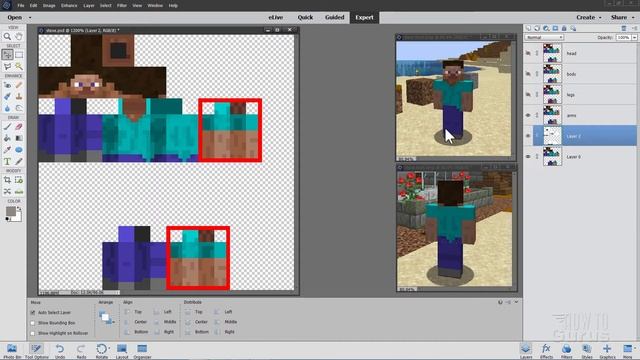640x360 pixels.
Task: Open the Organizer
Action: [x=142, y=351]
